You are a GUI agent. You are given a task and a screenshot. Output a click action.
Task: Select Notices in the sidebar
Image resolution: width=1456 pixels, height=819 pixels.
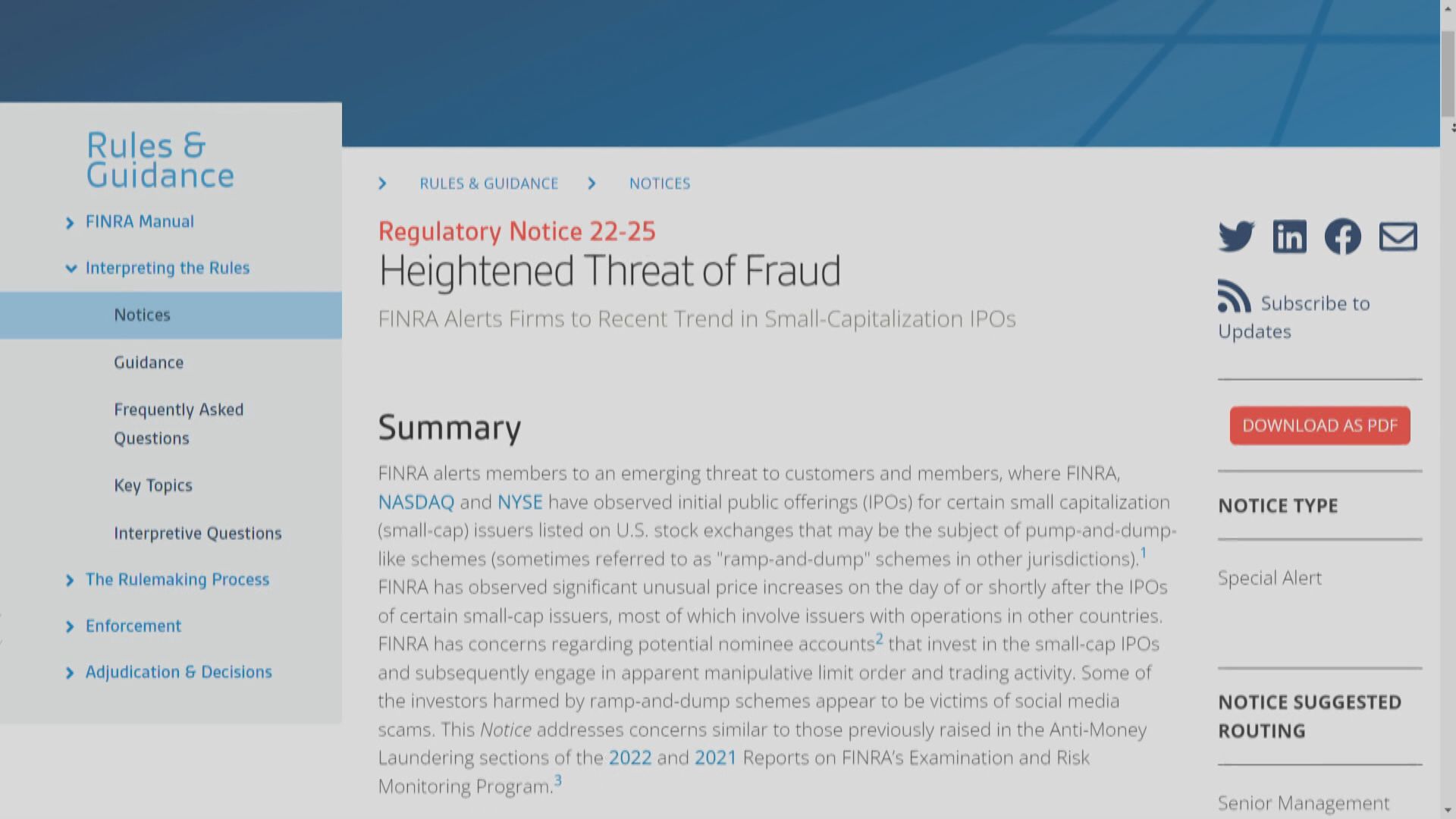pyautogui.click(x=143, y=315)
